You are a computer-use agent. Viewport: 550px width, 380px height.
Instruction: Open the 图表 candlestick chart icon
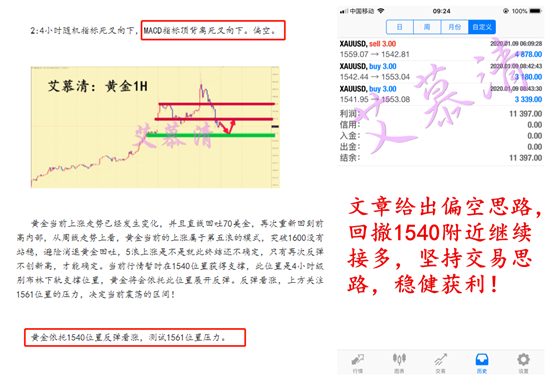(399, 359)
